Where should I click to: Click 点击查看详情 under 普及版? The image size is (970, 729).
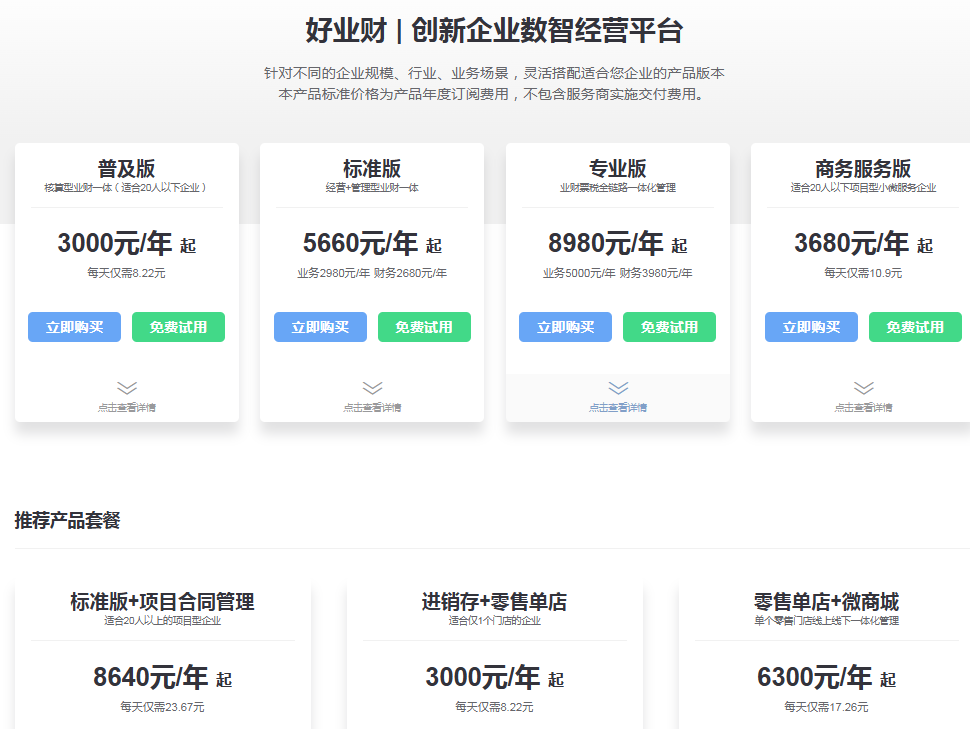point(127,407)
